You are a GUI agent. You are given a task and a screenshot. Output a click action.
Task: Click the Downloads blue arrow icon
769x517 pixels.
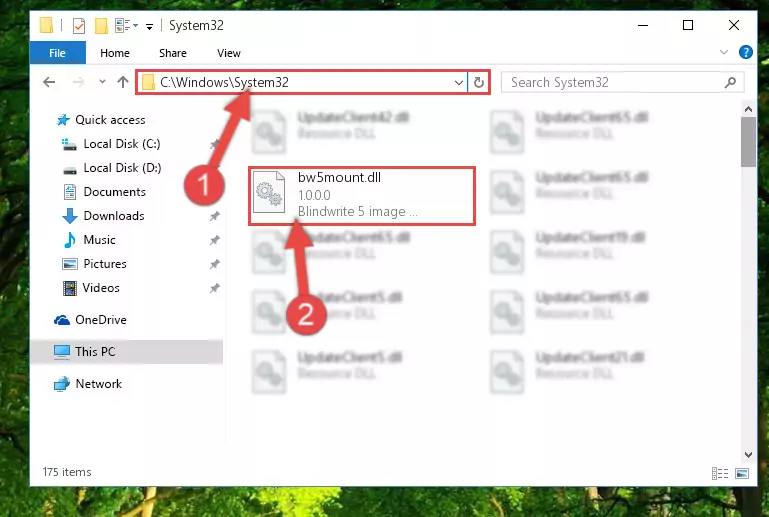point(70,216)
